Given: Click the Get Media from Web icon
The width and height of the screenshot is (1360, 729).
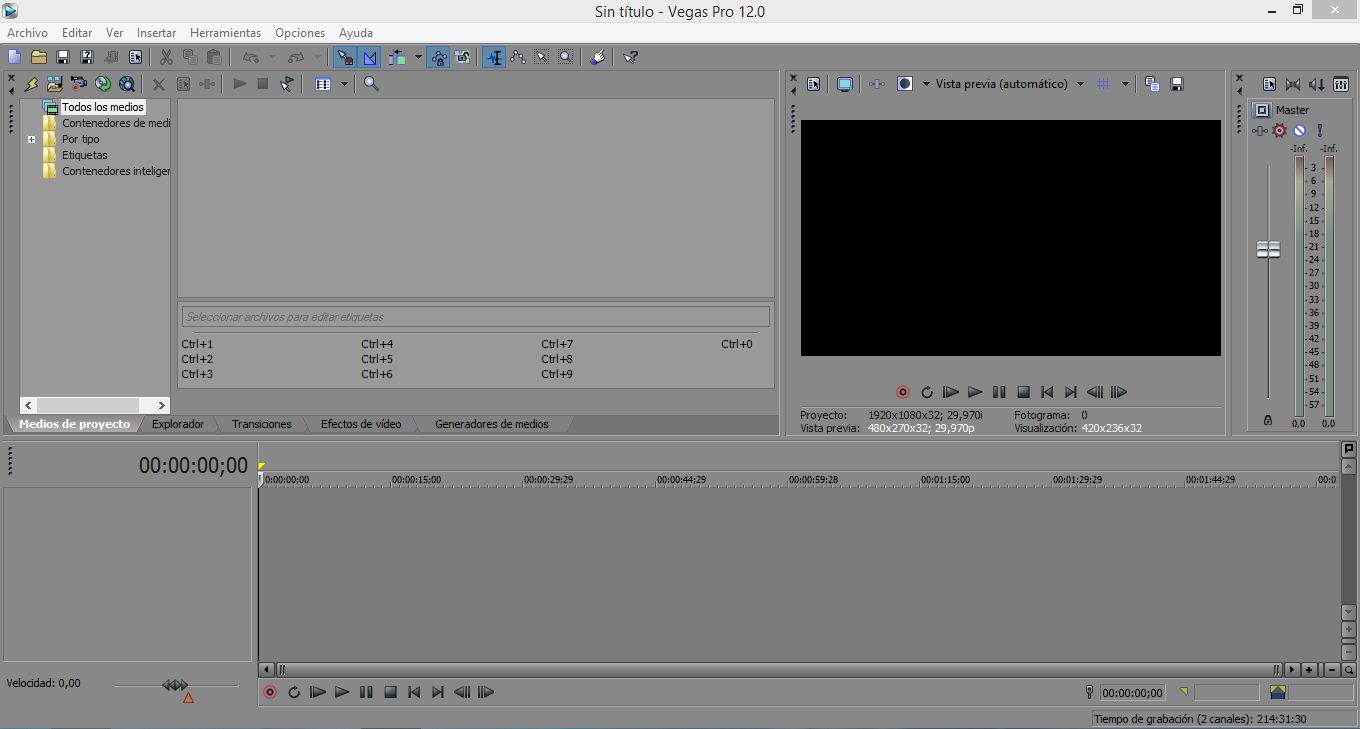Looking at the screenshot, I should 127,84.
